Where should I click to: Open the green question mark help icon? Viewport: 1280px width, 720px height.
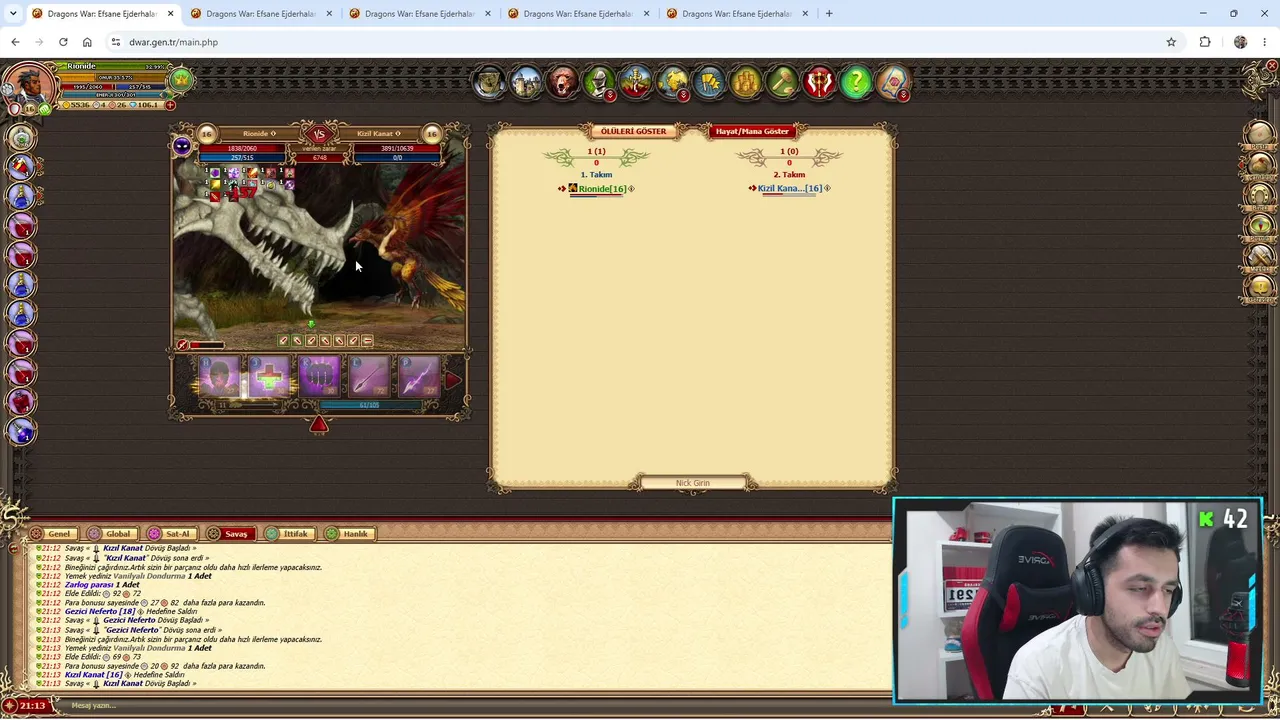click(856, 82)
